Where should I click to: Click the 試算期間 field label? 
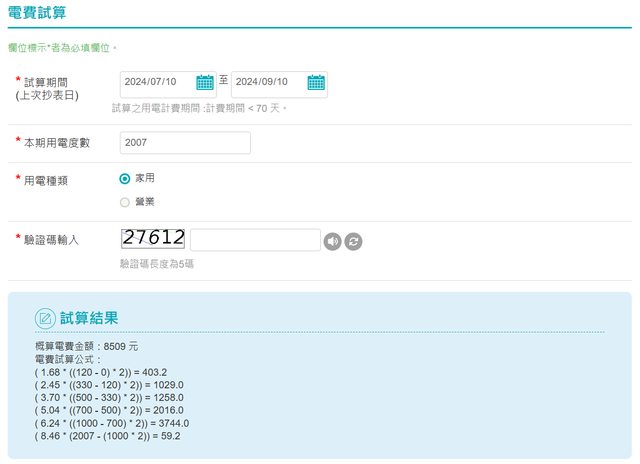tap(47, 81)
